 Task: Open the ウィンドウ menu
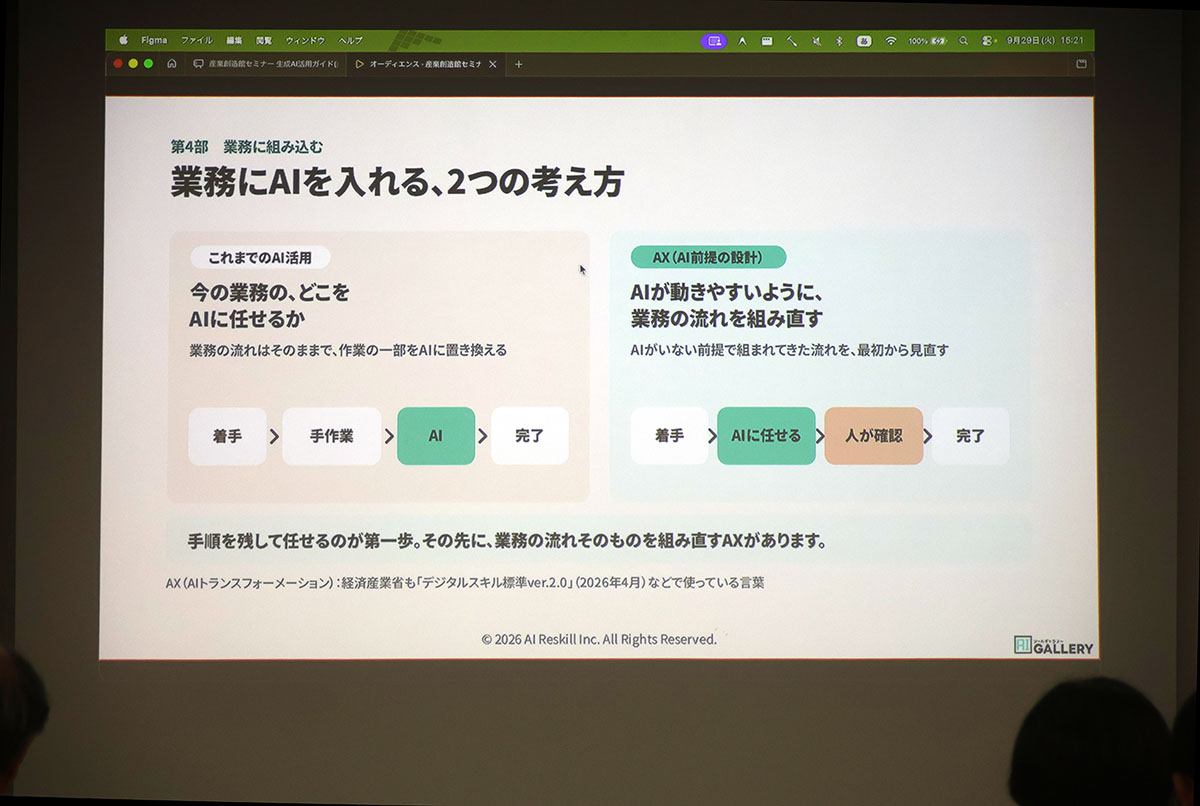[305, 41]
